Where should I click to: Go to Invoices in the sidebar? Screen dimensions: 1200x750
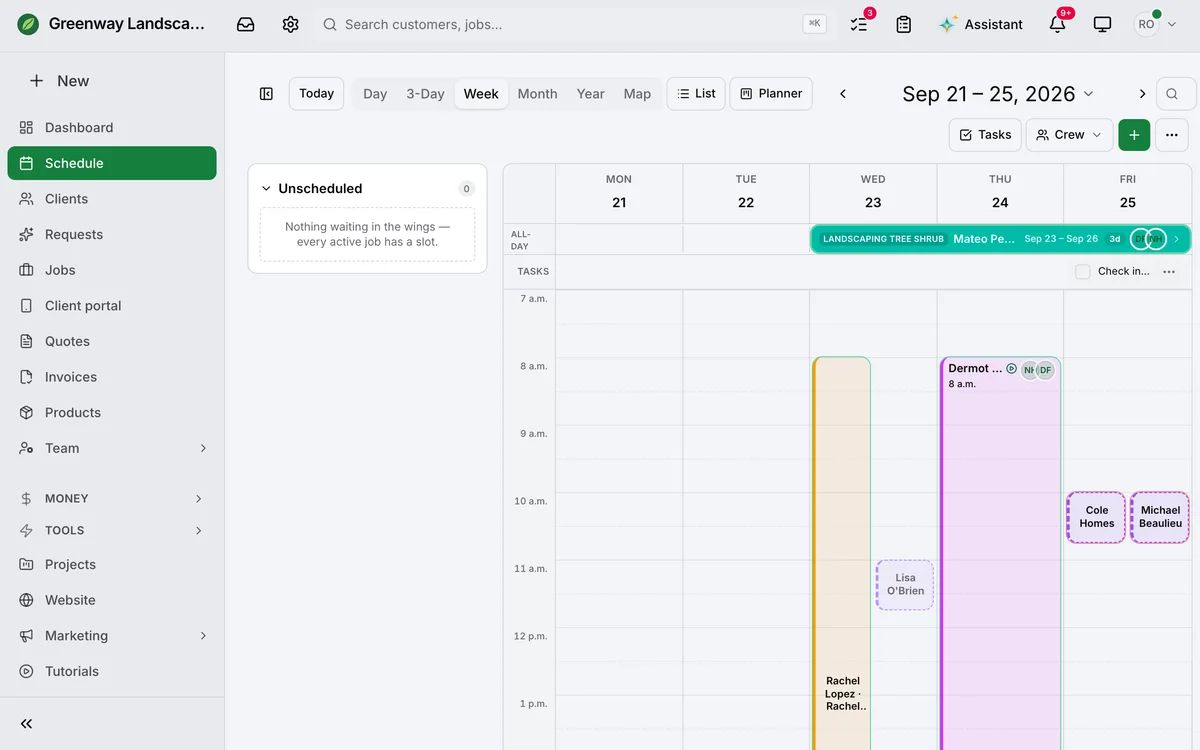[x=112, y=378]
